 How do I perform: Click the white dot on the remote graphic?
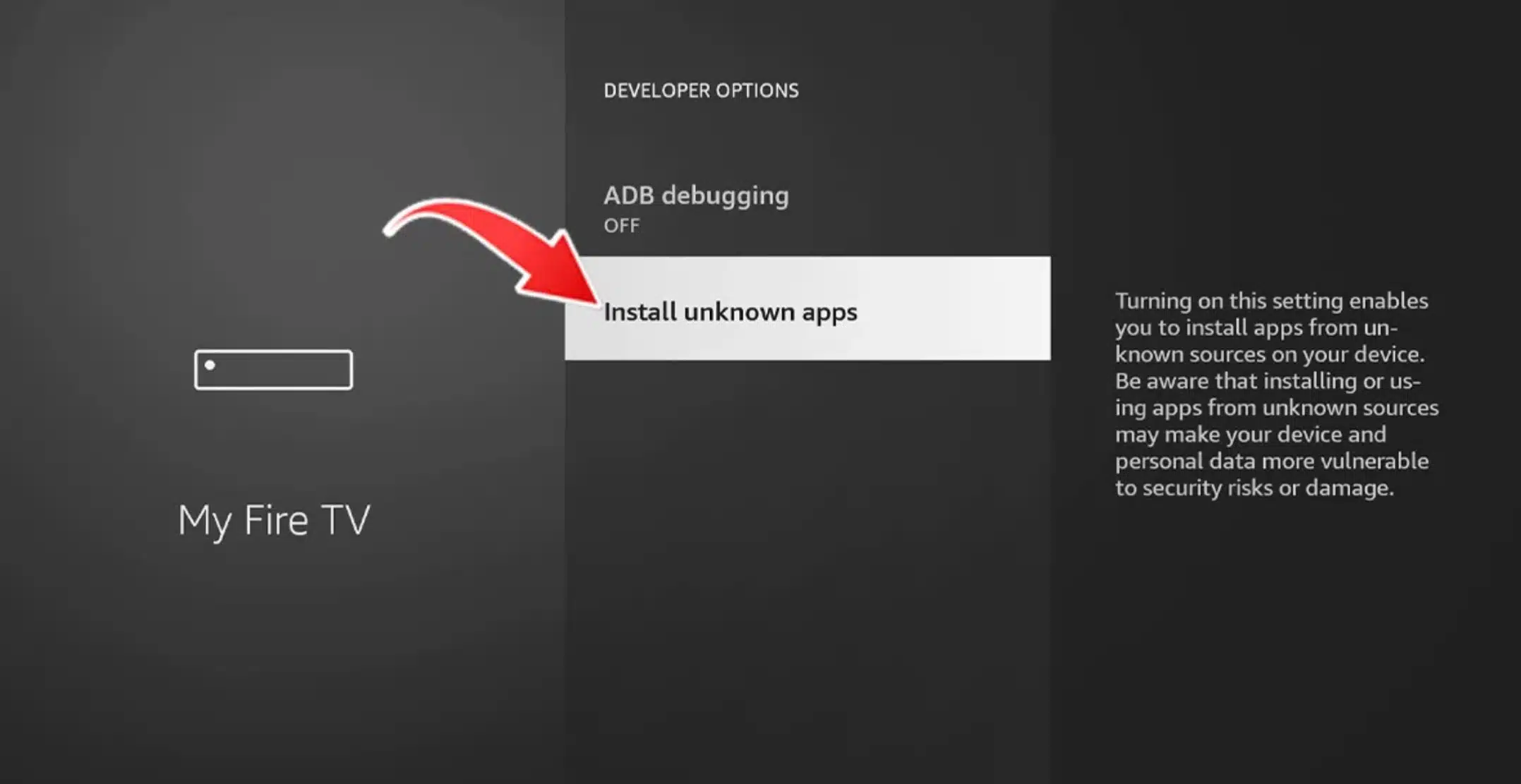[208, 364]
